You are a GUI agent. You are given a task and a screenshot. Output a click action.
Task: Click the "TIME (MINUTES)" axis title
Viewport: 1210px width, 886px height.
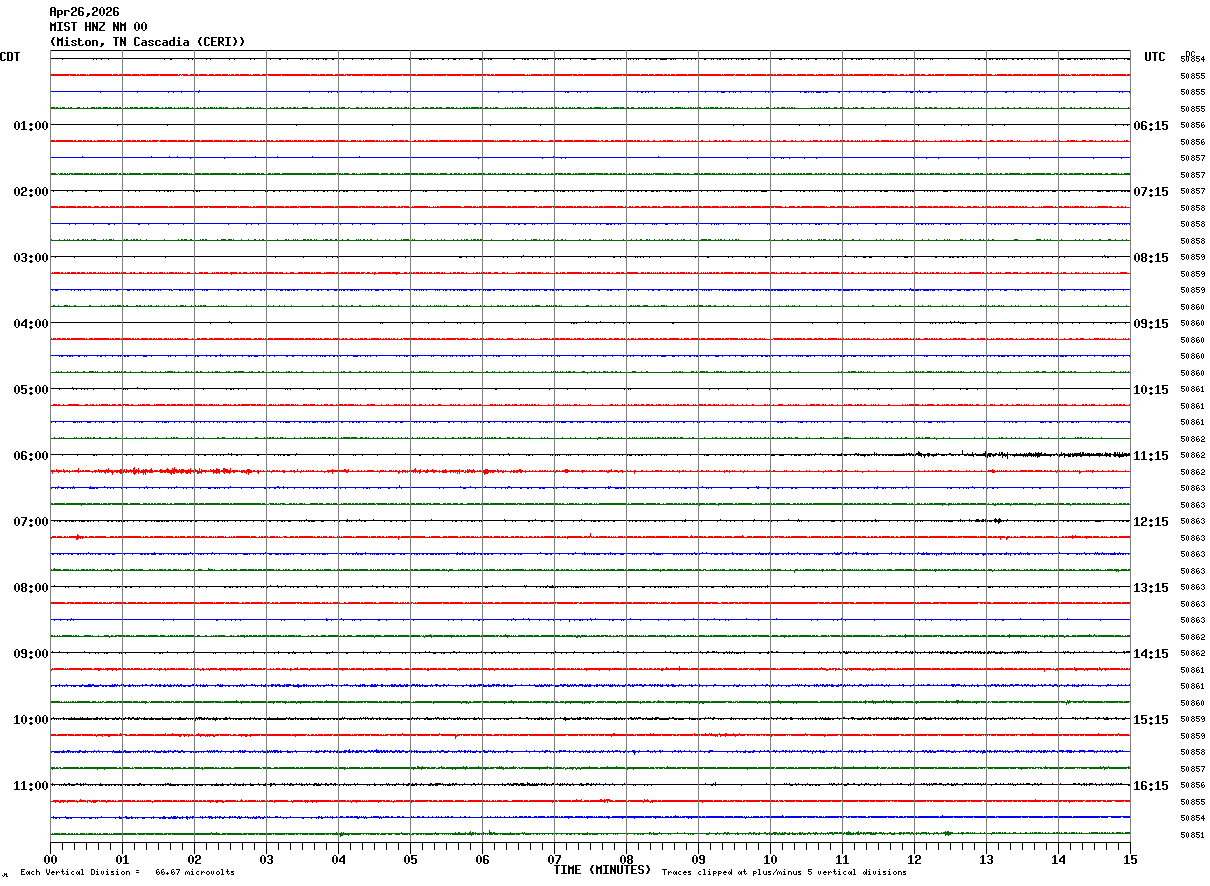coord(602,870)
